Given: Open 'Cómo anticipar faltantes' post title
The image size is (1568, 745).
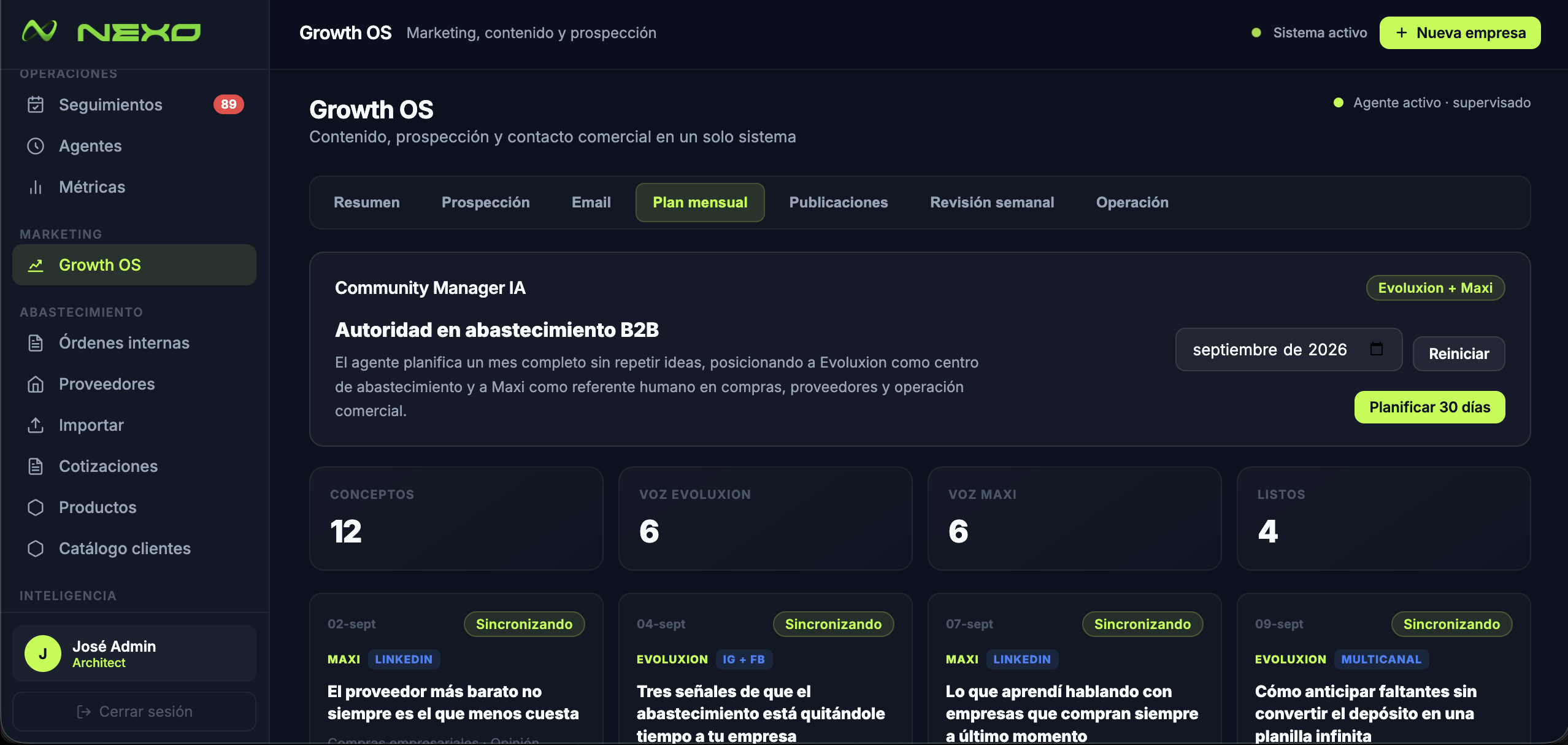Looking at the screenshot, I should (1366, 714).
